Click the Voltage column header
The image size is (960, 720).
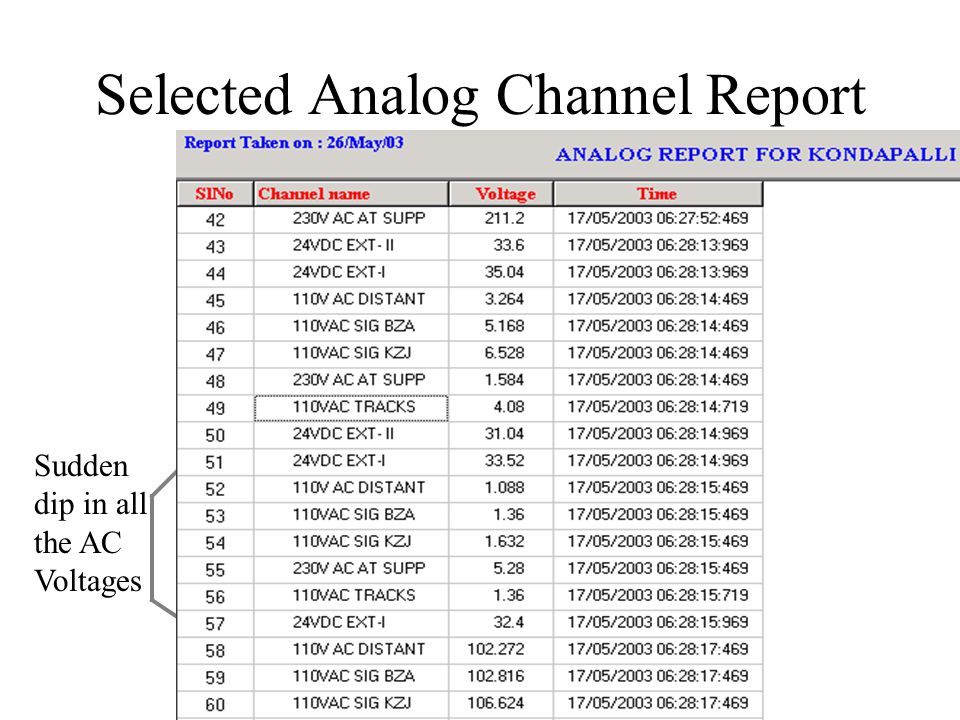point(501,193)
